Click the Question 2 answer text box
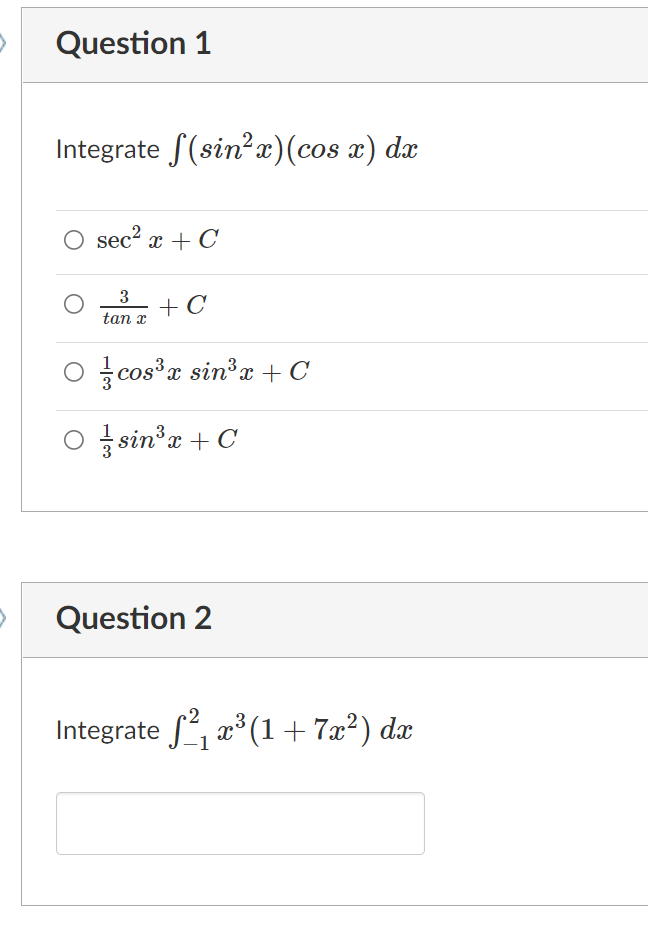Viewport: 648px width, 929px height. point(240,823)
